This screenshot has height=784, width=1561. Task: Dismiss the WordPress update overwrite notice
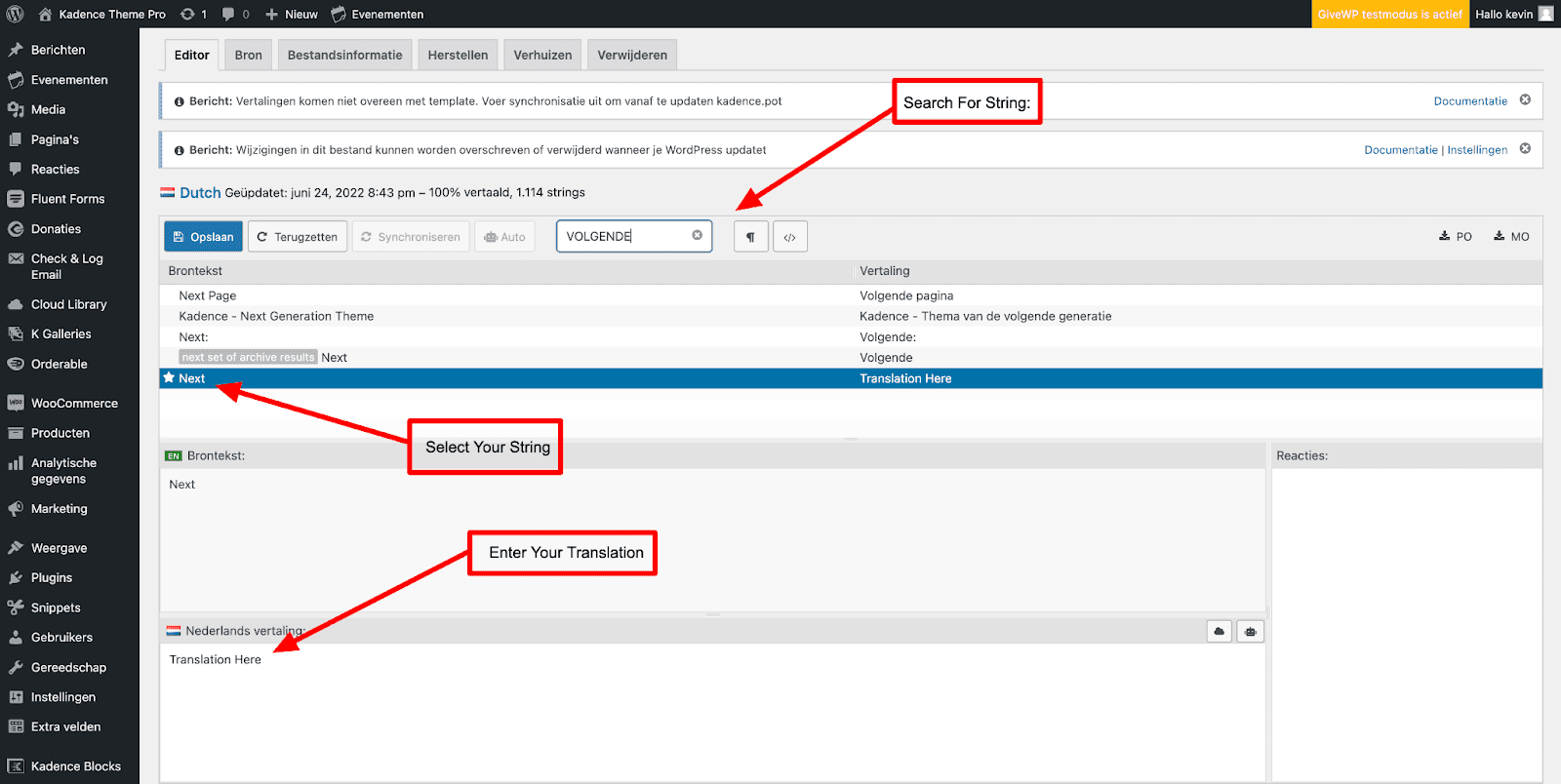1525,148
